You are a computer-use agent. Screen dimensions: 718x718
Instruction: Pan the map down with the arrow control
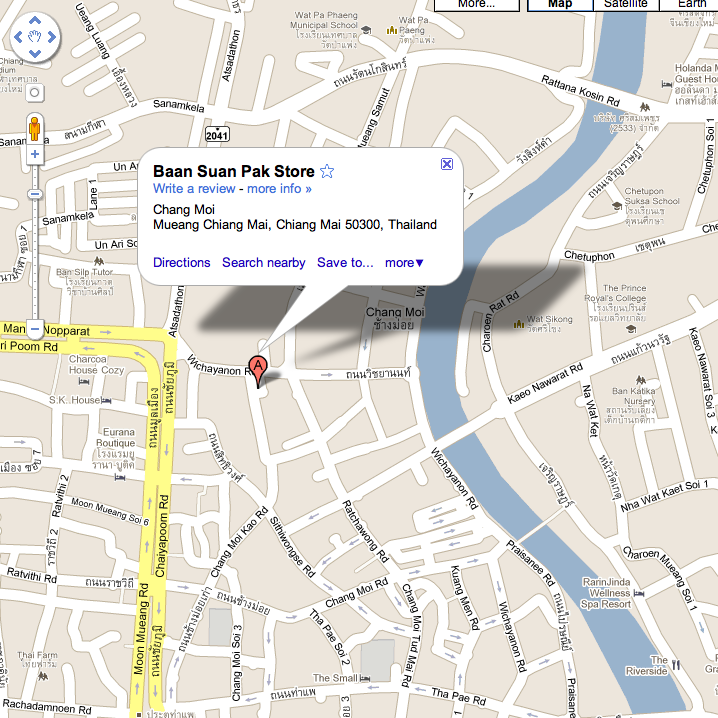35,53
